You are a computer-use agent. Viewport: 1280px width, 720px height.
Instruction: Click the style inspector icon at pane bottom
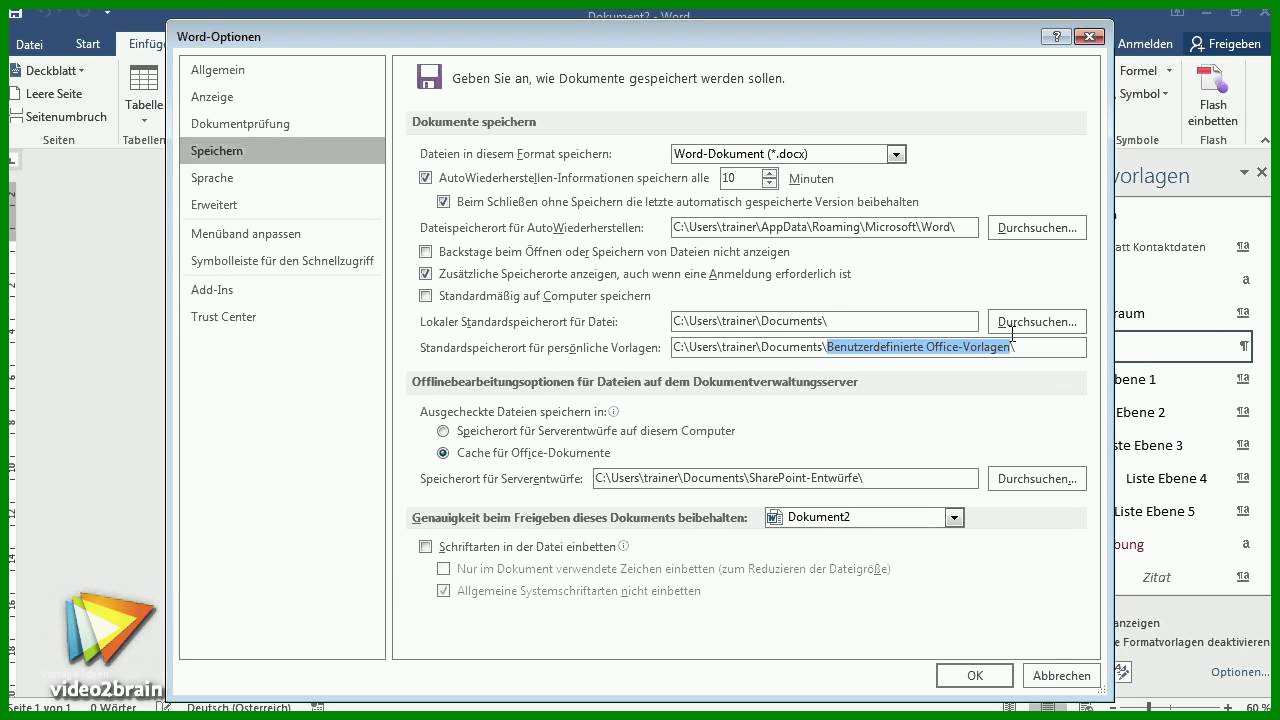point(1122,672)
